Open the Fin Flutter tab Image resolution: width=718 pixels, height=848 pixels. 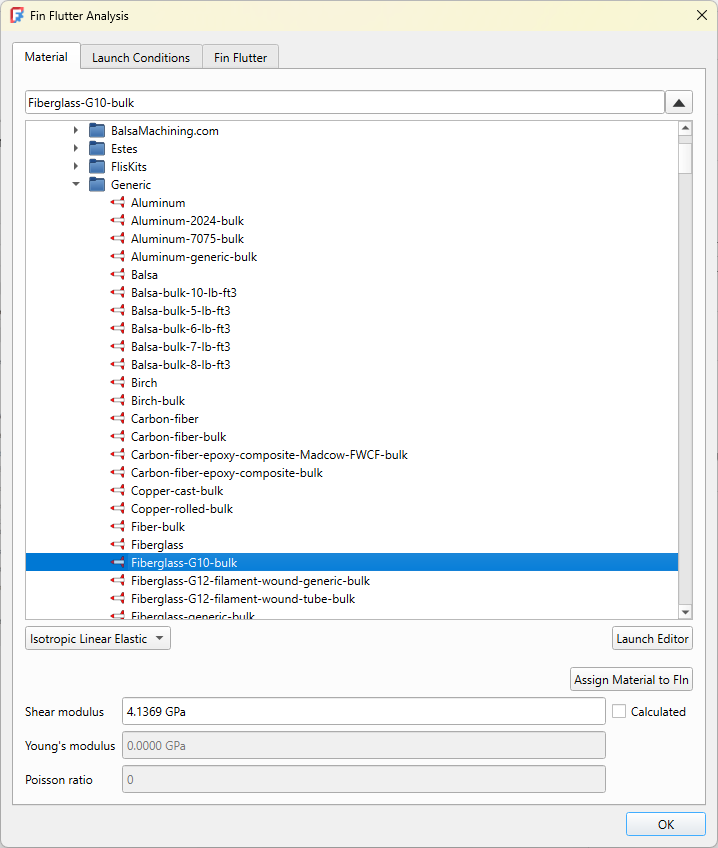click(x=241, y=57)
